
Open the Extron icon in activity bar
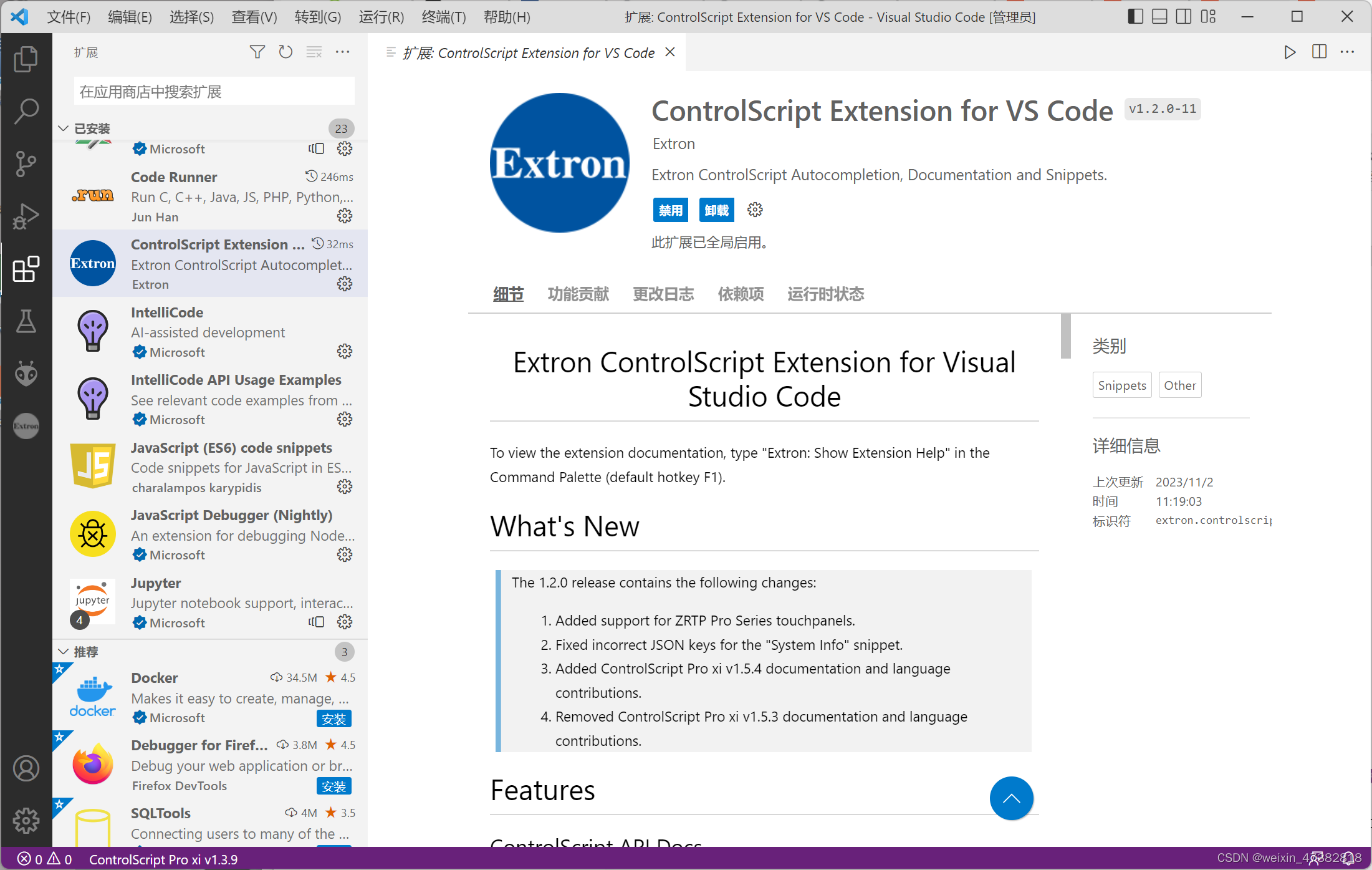tap(26, 426)
